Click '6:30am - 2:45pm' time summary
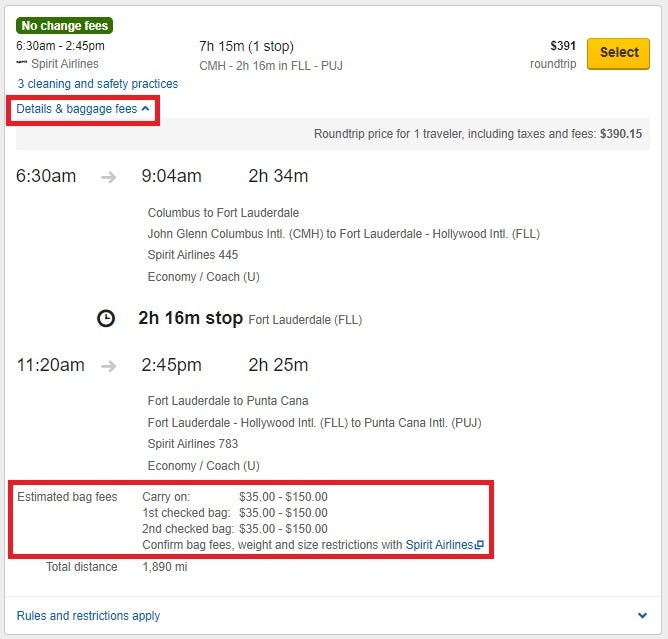This screenshot has width=668, height=639. click(x=60, y=46)
